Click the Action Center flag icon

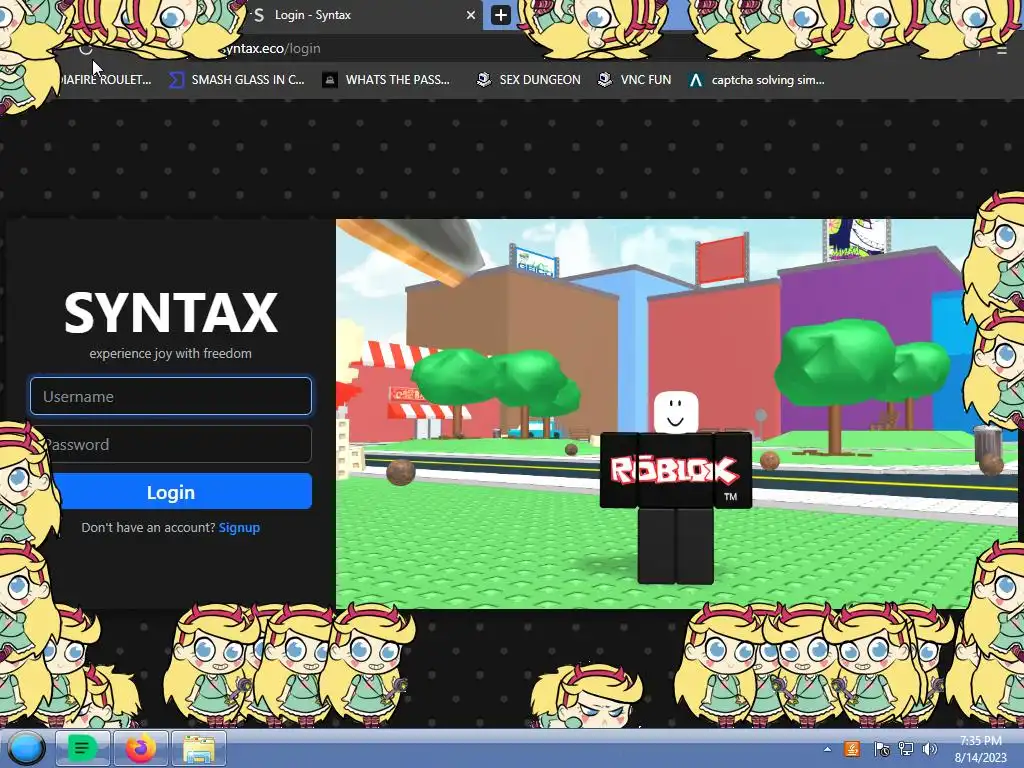coord(881,749)
